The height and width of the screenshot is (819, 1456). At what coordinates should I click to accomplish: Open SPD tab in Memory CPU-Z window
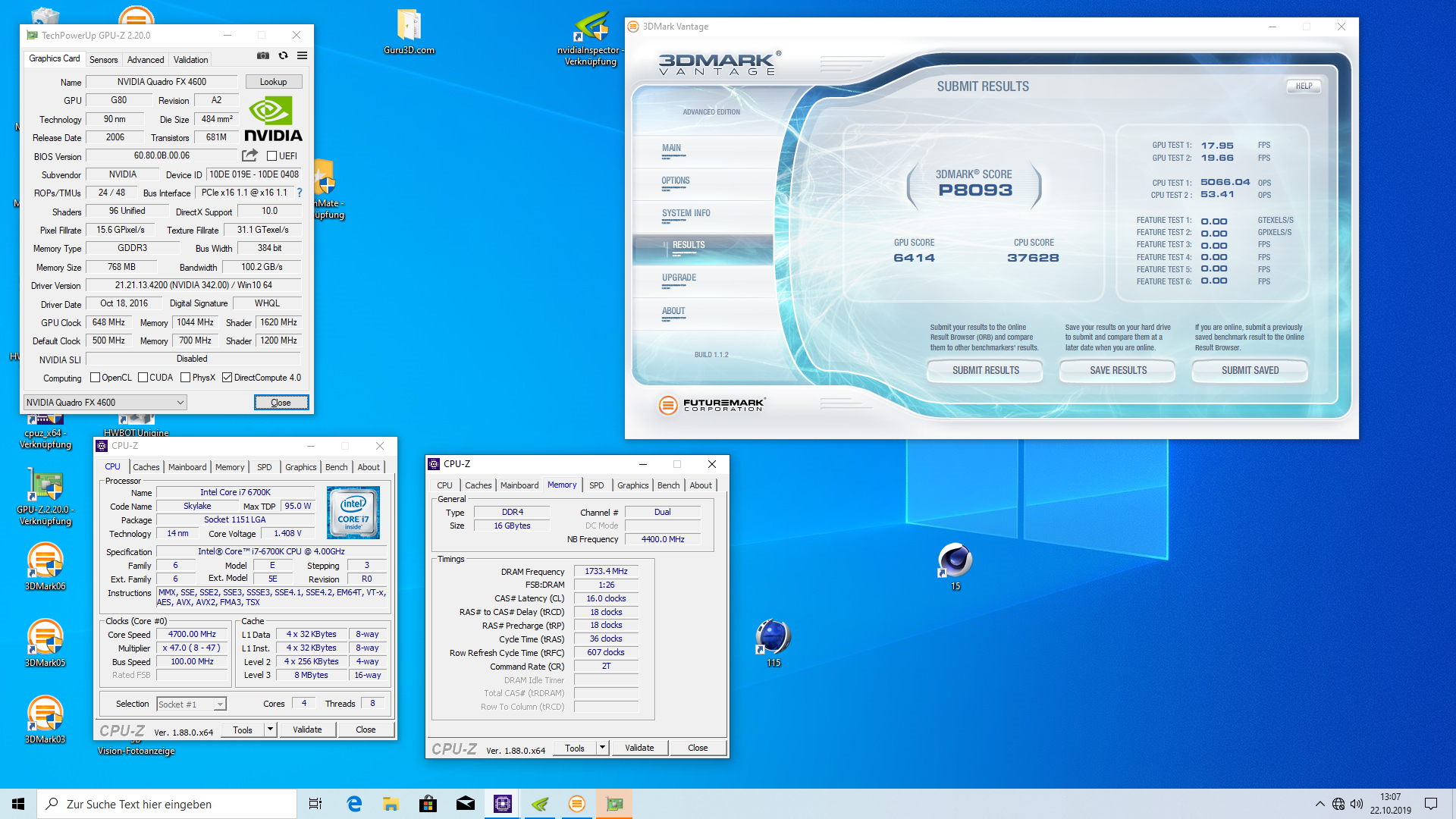[x=597, y=485]
